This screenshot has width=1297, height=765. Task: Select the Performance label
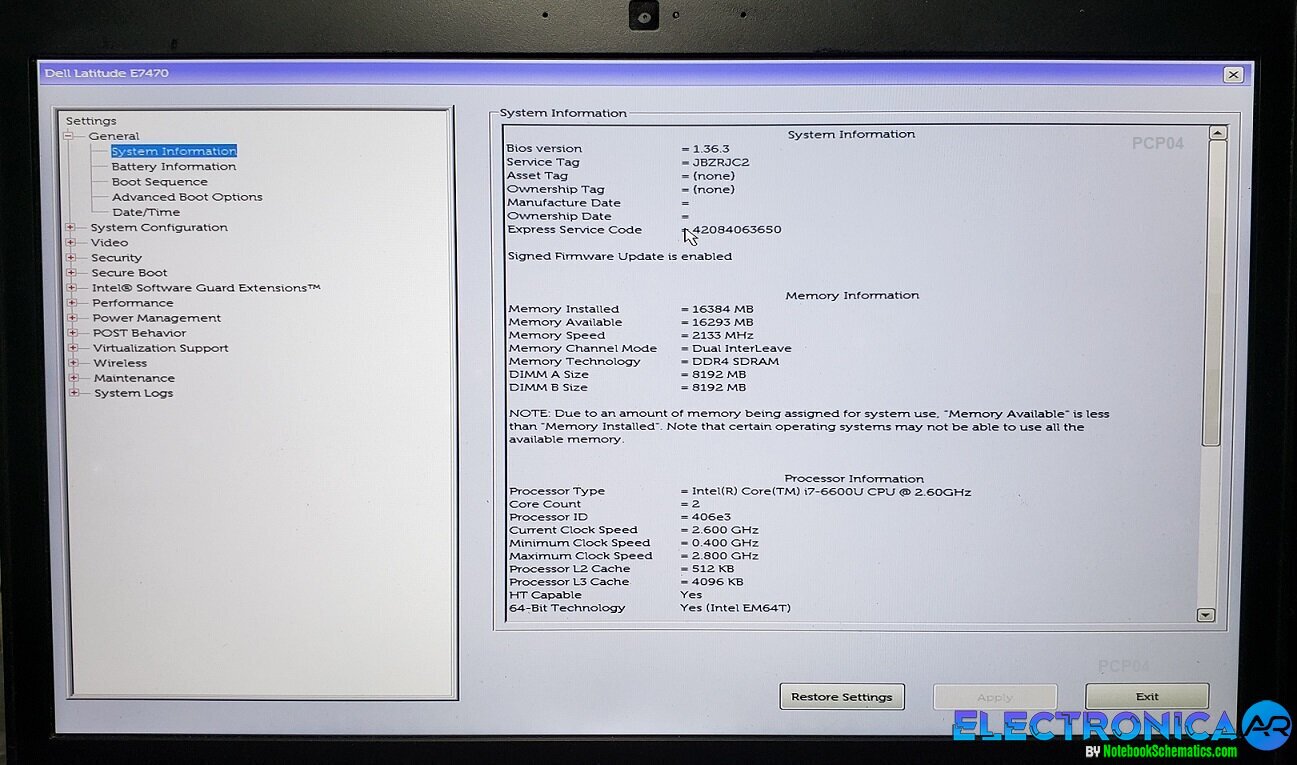coord(133,302)
